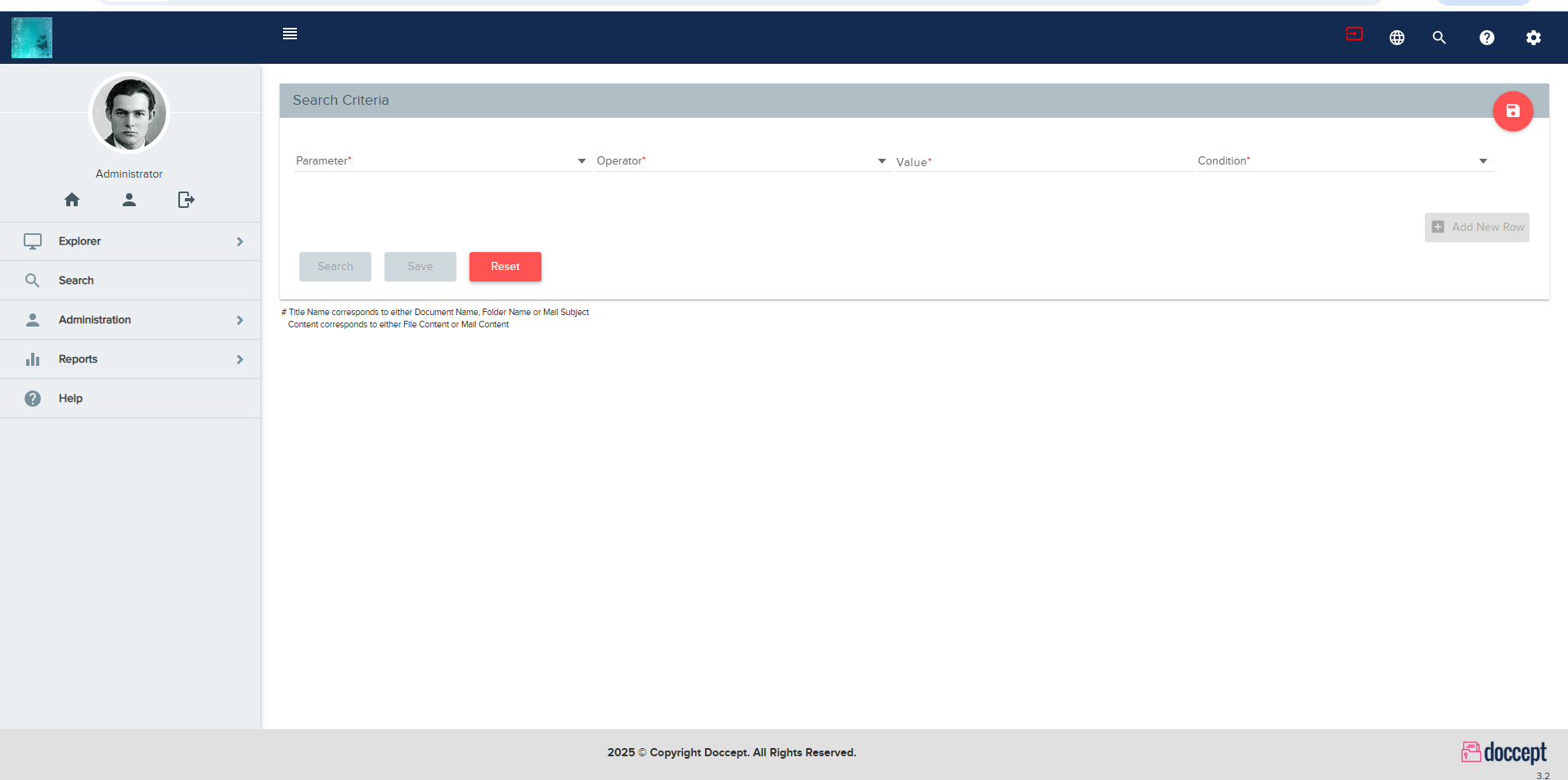The image size is (1568, 780).
Task: Click the help question mark icon
Action: tap(1487, 38)
